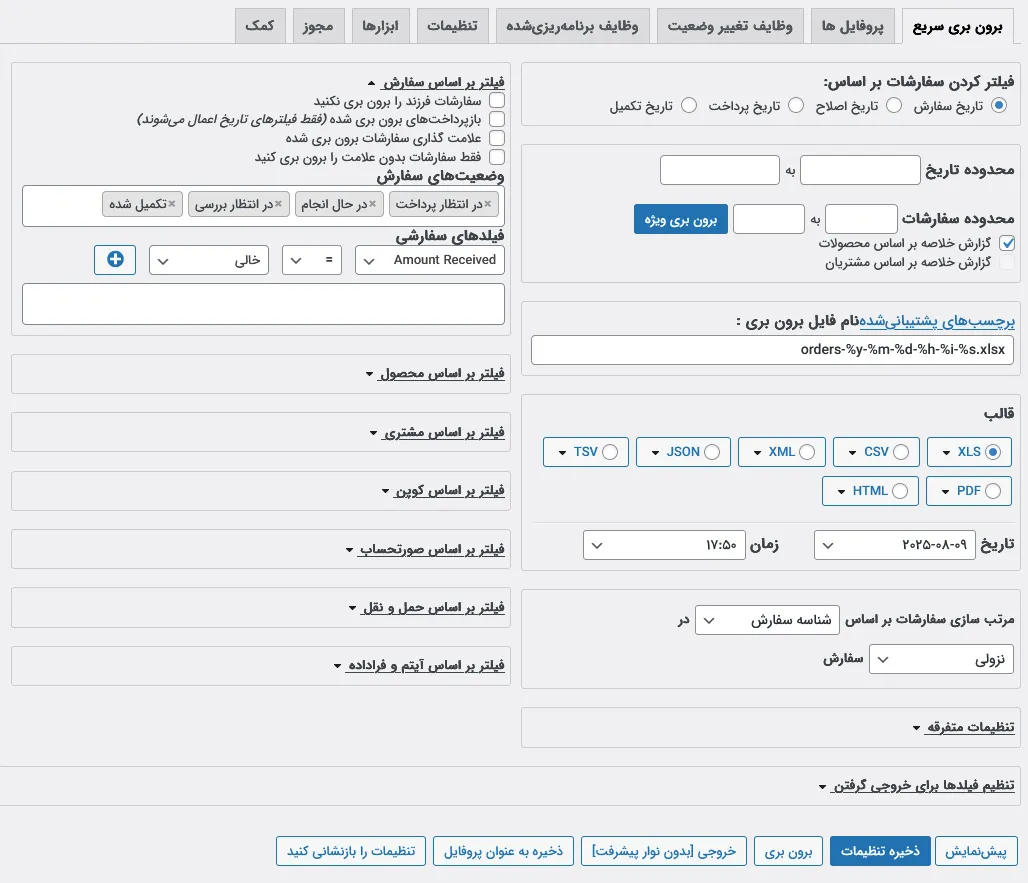Select 'تاریخ سفارش' radio button
The width and height of the screenshot is (1028, 883).
coord(999,106)
